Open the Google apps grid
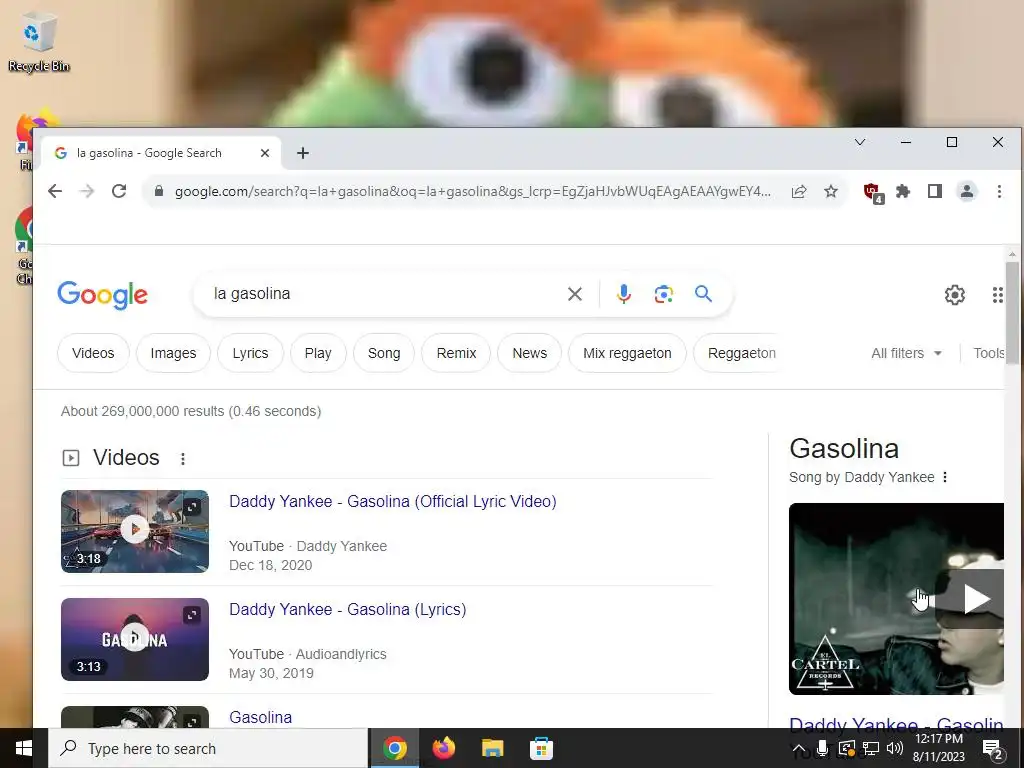Screen dimensions: 1024x768 pyautogui.click(x=997, y=295)
